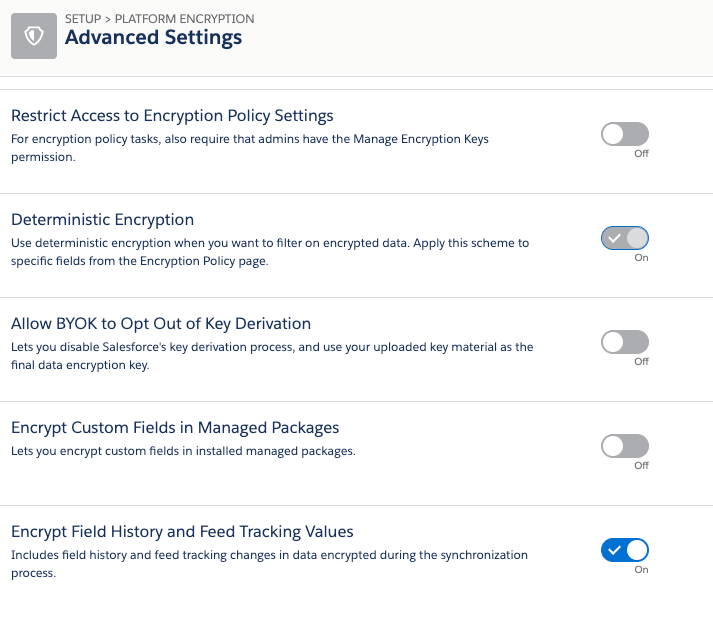This screenshot has height=619, width=713.
Task: Click the Platform Encryption shield icon
Action: click(34, 36)
